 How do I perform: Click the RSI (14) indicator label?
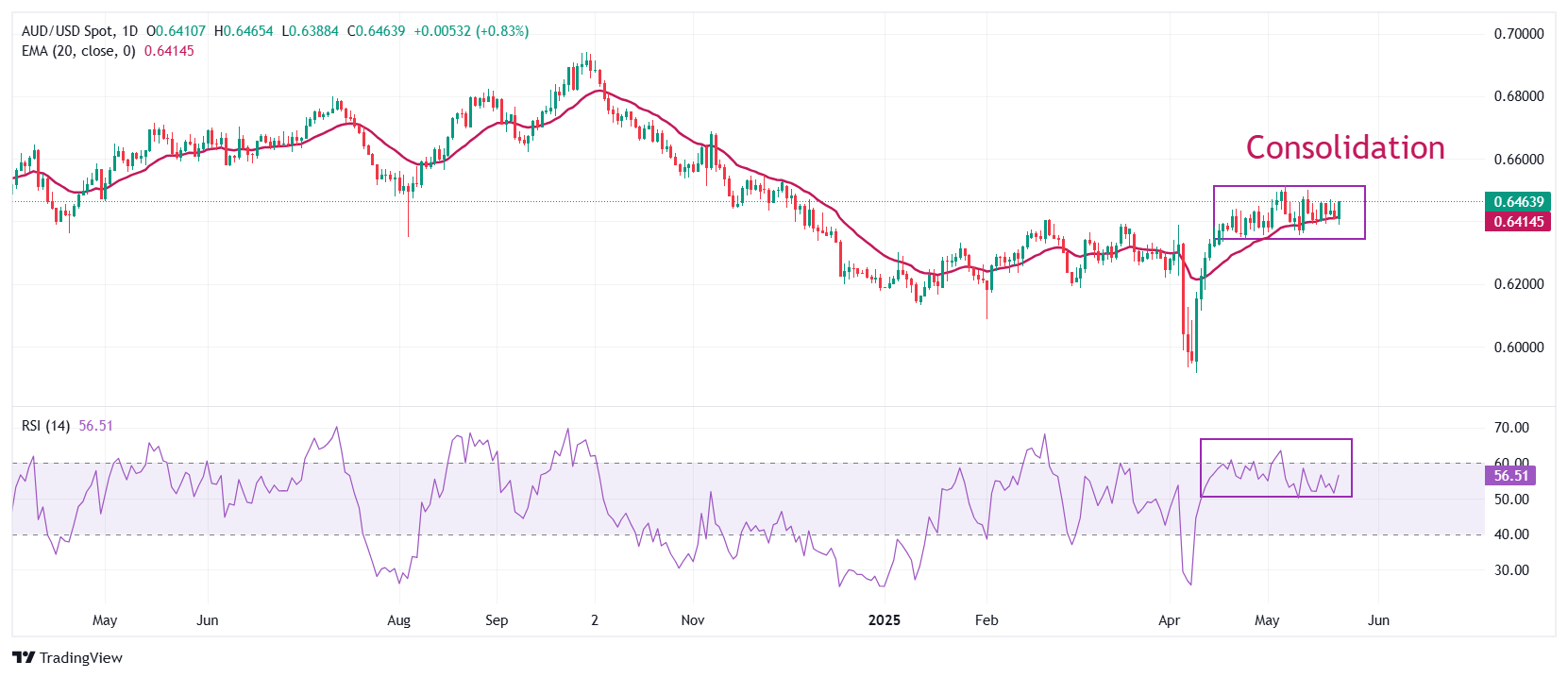[45, 426]
